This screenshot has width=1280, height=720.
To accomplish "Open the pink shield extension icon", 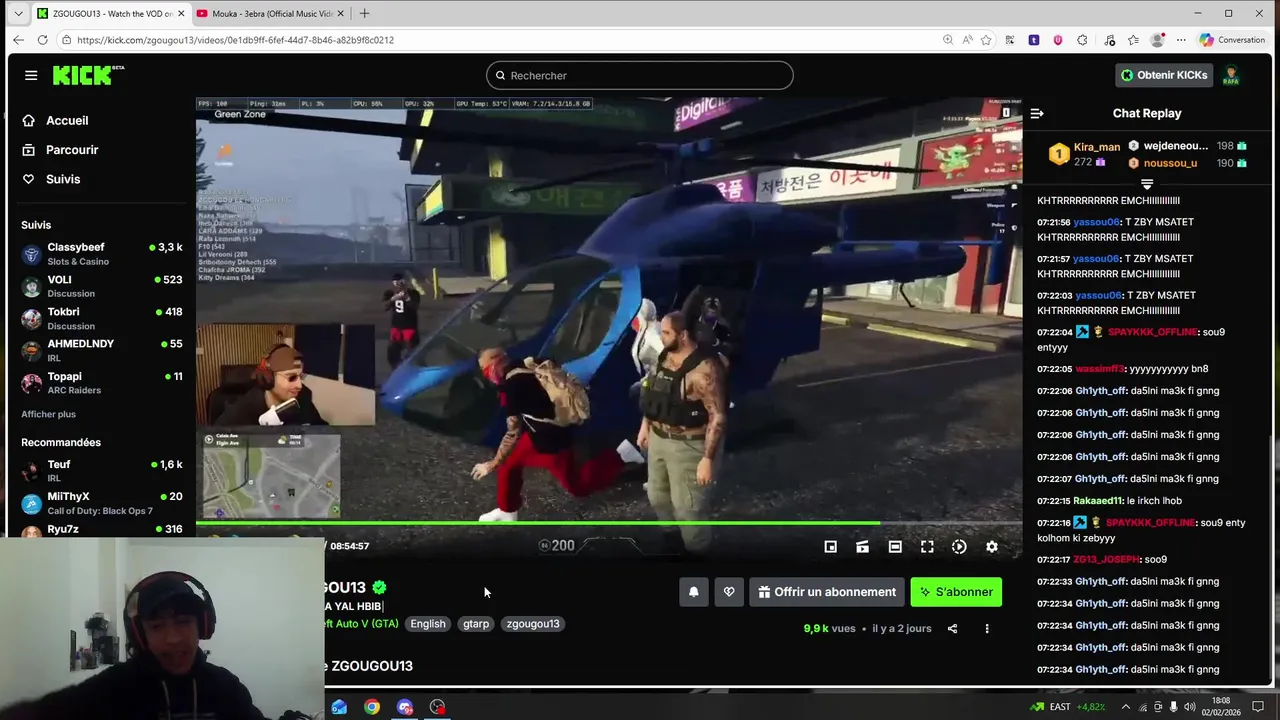I will [x=1058, y=40].
